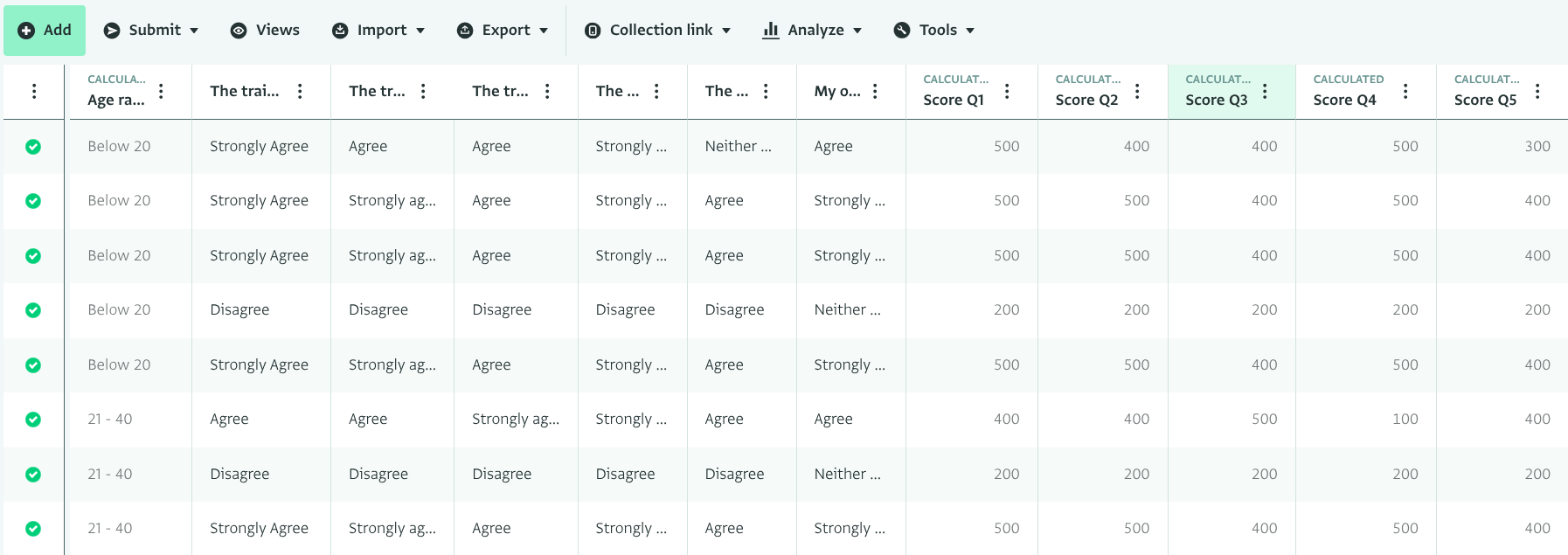Open the Views panel
The width and height of the screenshot is (1568, 555).
tap(265, 31)
